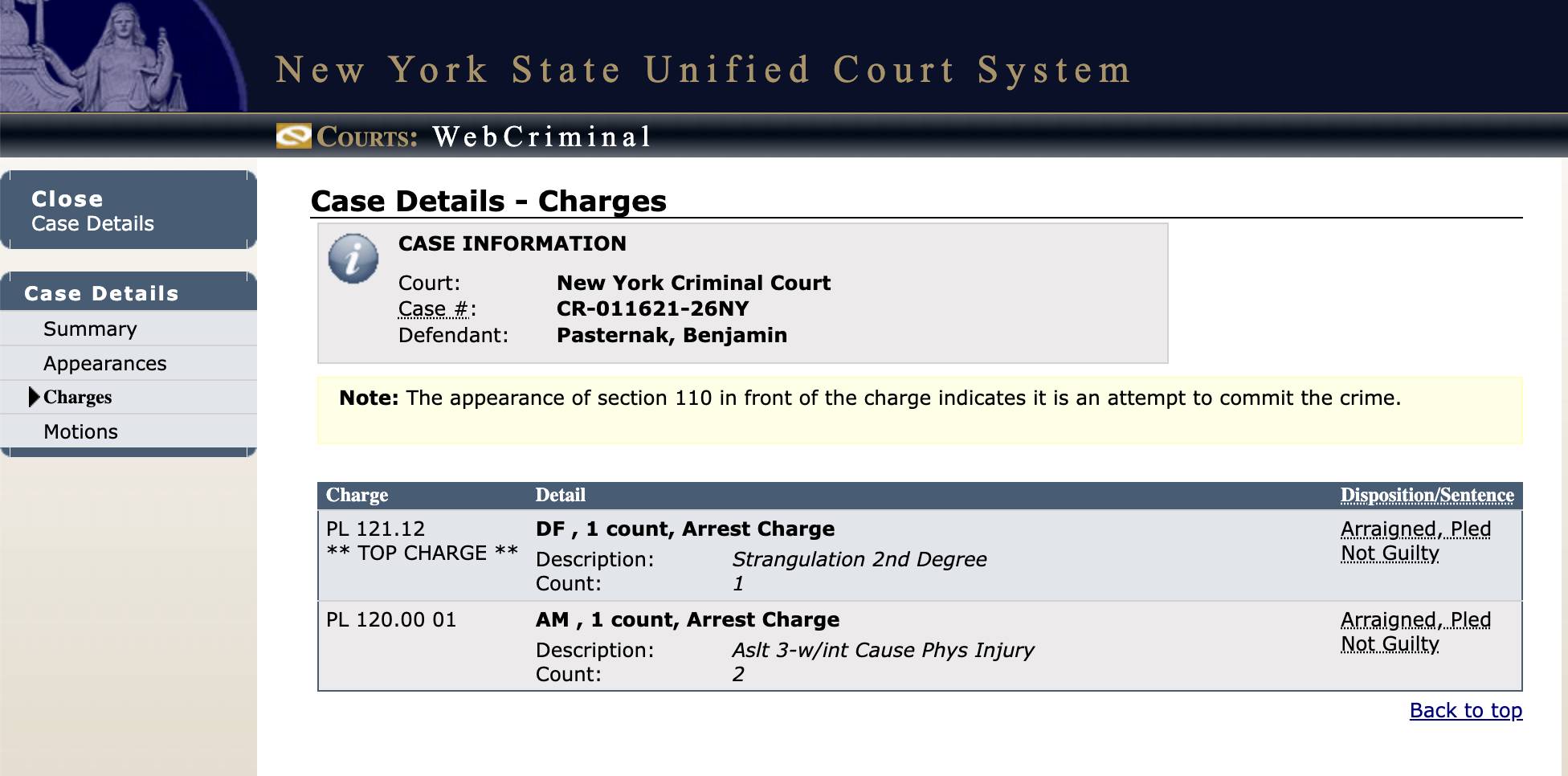Click the Lady Justice court seal logo
Image resolution: width=1568 pixels, height=776 pixels.
(x=120, y=56)
